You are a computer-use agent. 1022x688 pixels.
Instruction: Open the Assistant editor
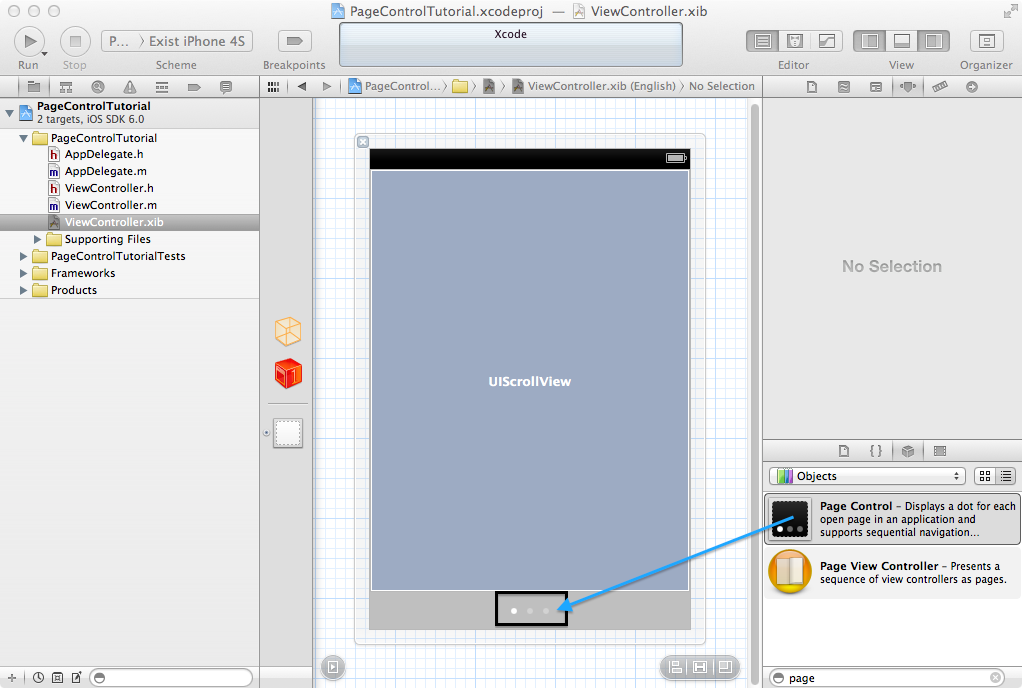click(x=793, y=40)
